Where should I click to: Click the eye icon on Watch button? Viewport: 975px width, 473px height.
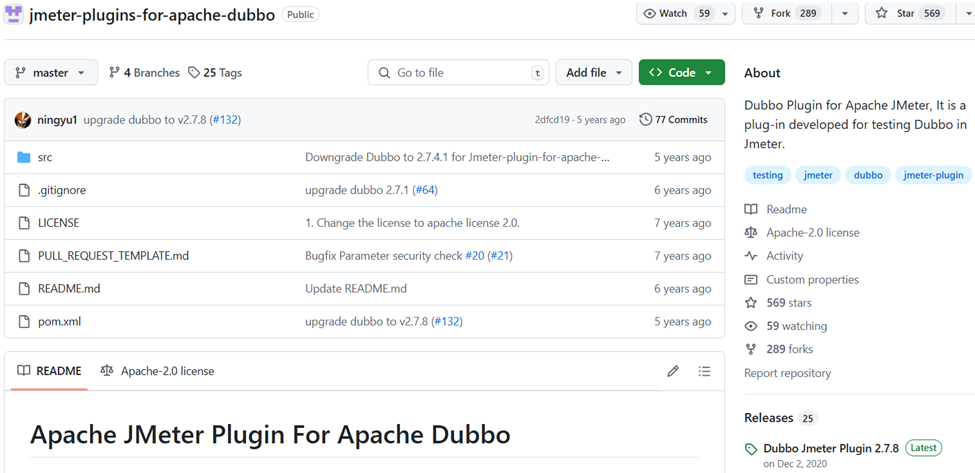[x=650, y=14]
